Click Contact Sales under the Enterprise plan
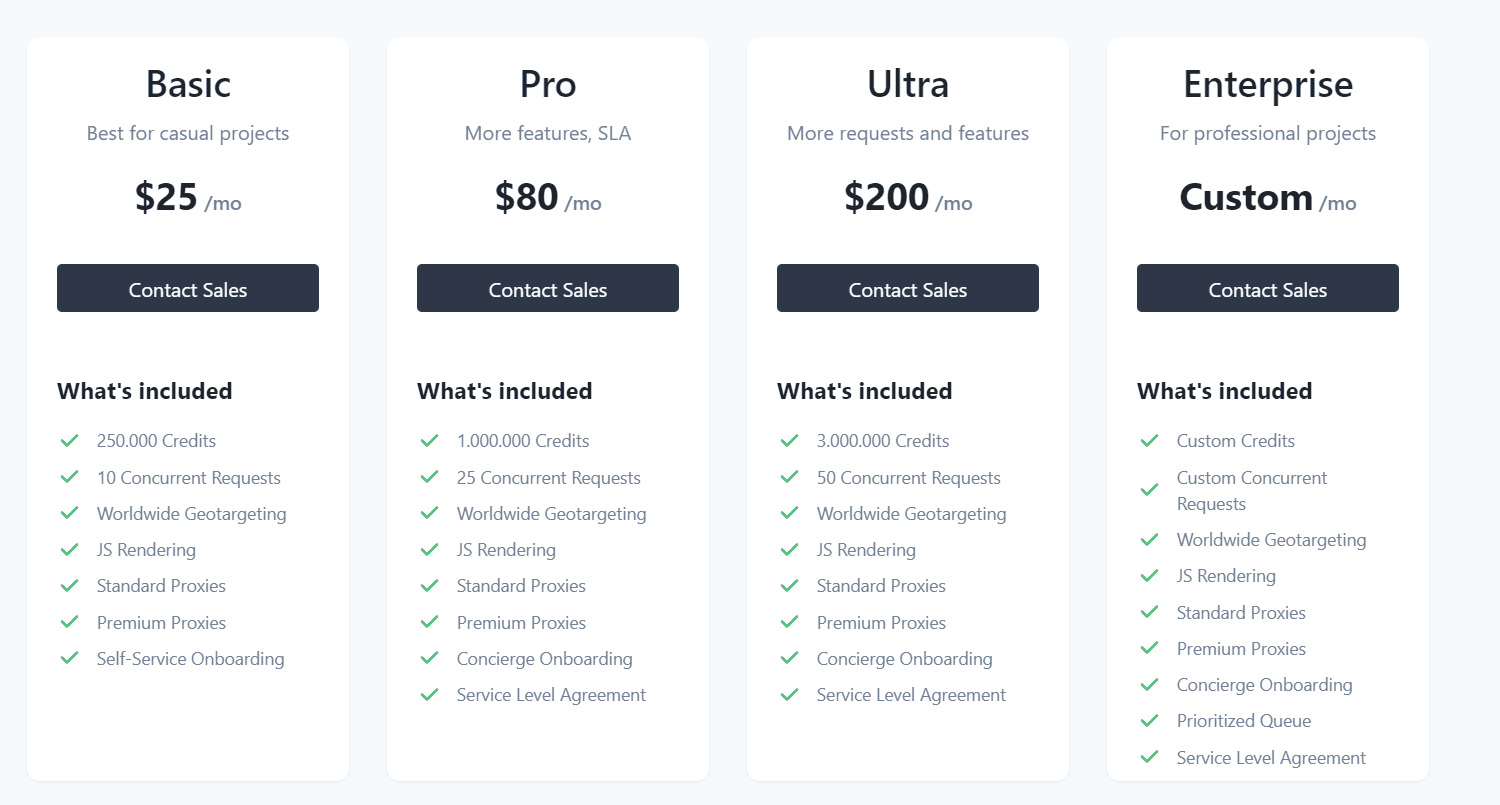 pos(1267,289)
